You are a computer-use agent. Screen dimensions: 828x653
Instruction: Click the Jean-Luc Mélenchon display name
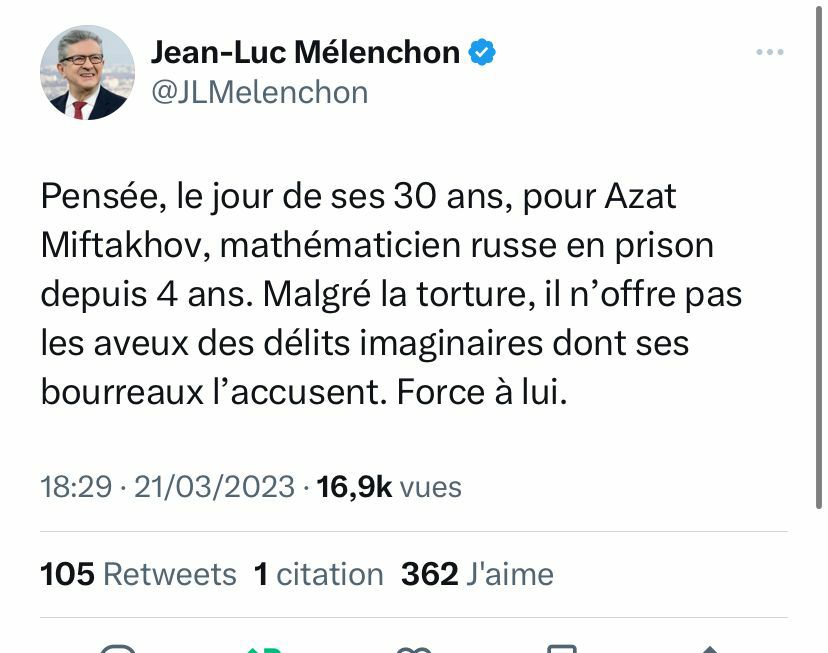click(x=305, y=52)
